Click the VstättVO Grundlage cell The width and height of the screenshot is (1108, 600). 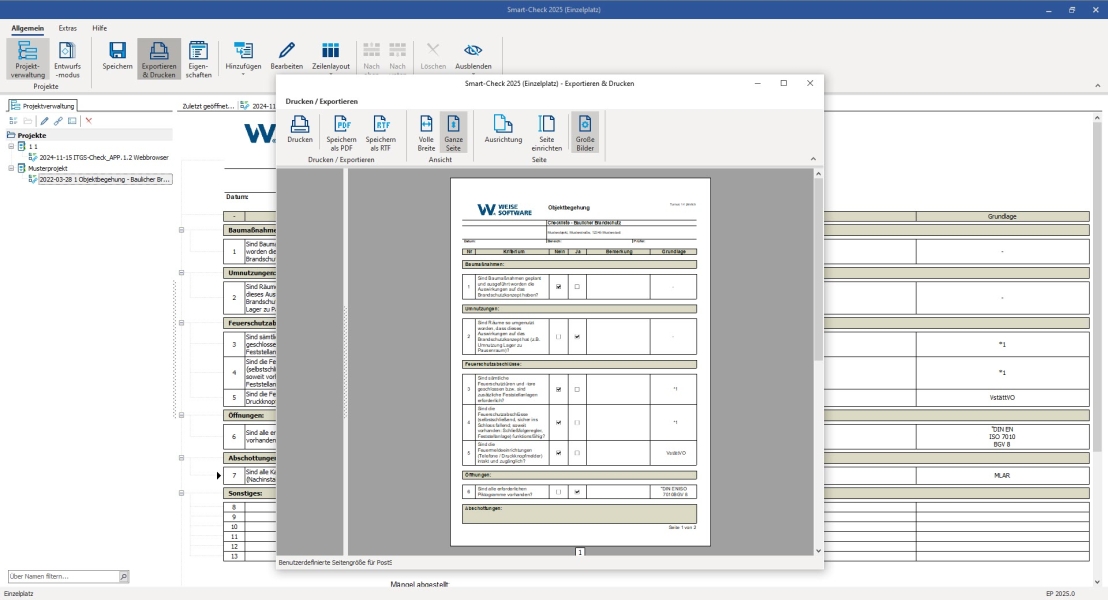pos(1002,398)
